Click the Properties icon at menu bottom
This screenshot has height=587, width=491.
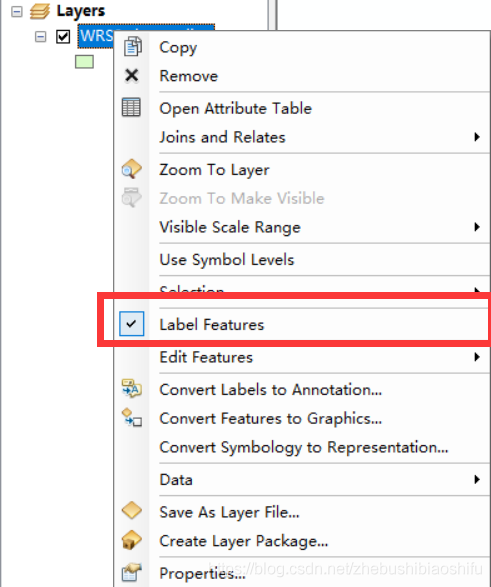[131, 572]
